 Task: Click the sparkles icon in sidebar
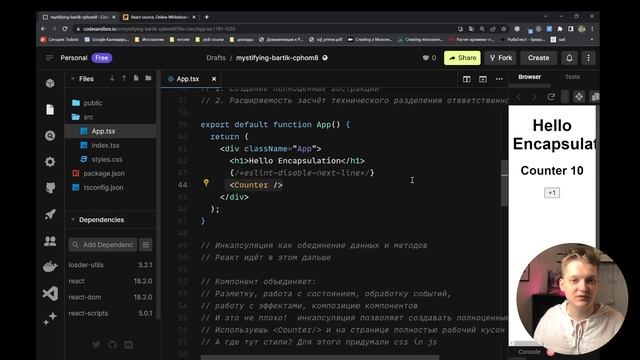(x=50, y=319)
